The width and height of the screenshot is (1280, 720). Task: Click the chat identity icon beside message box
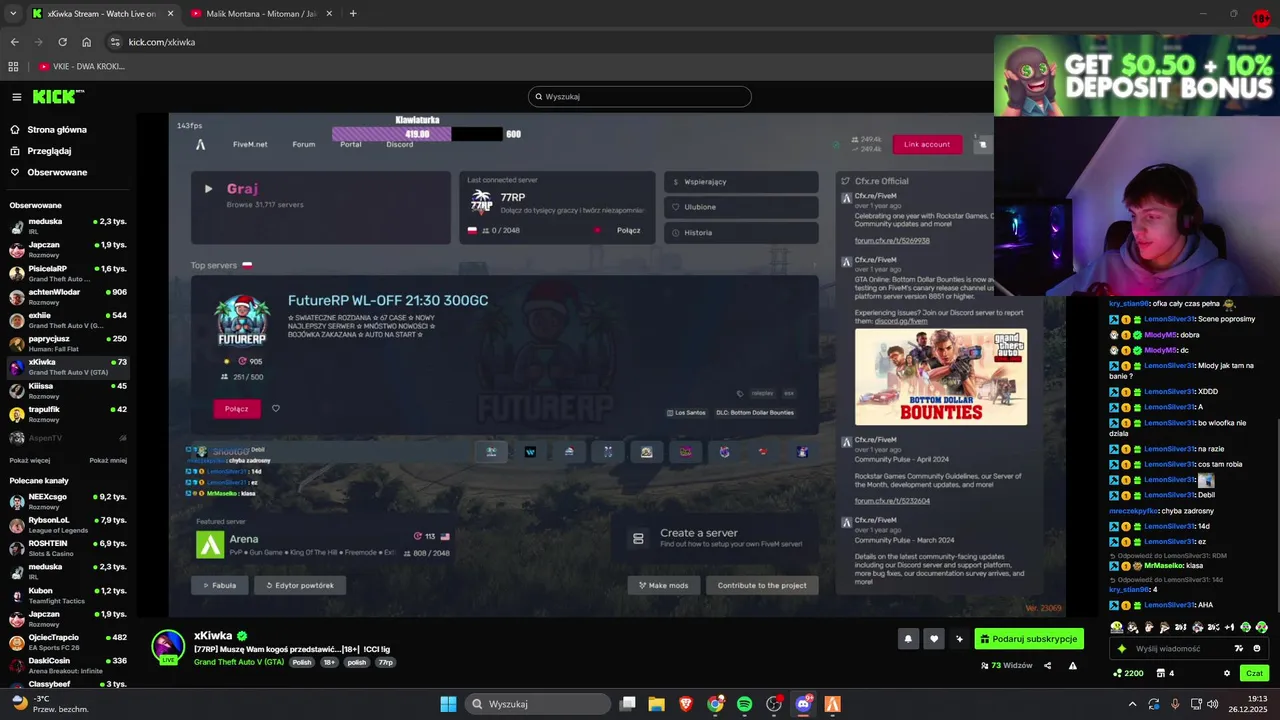click(1122, 648)
